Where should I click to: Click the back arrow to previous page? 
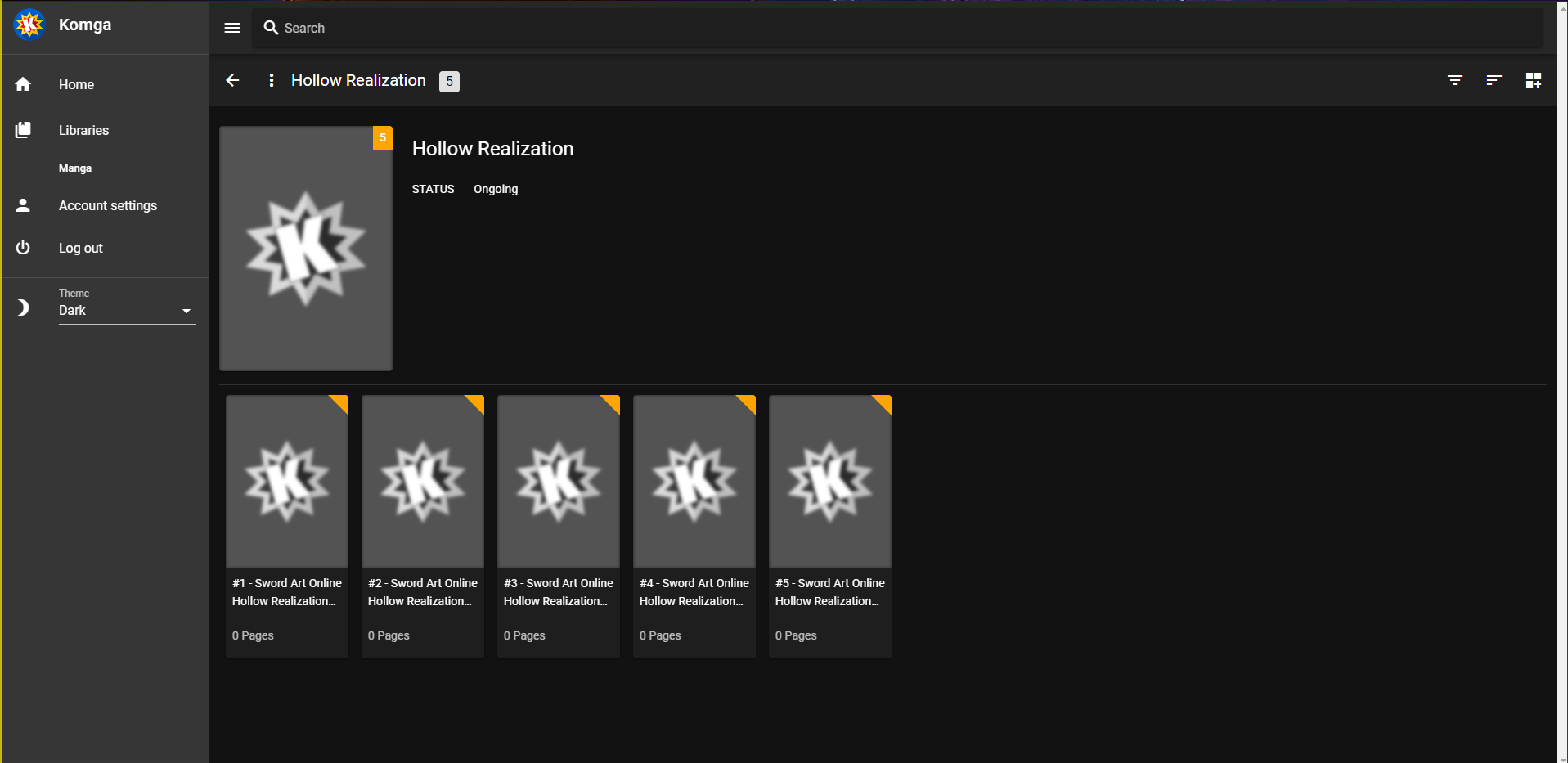pyautogui.click(x=232, y=80)
